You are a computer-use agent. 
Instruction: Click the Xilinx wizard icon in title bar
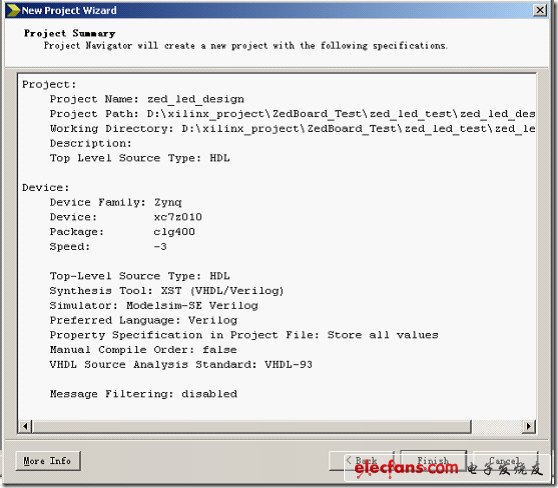coord(13,10)
